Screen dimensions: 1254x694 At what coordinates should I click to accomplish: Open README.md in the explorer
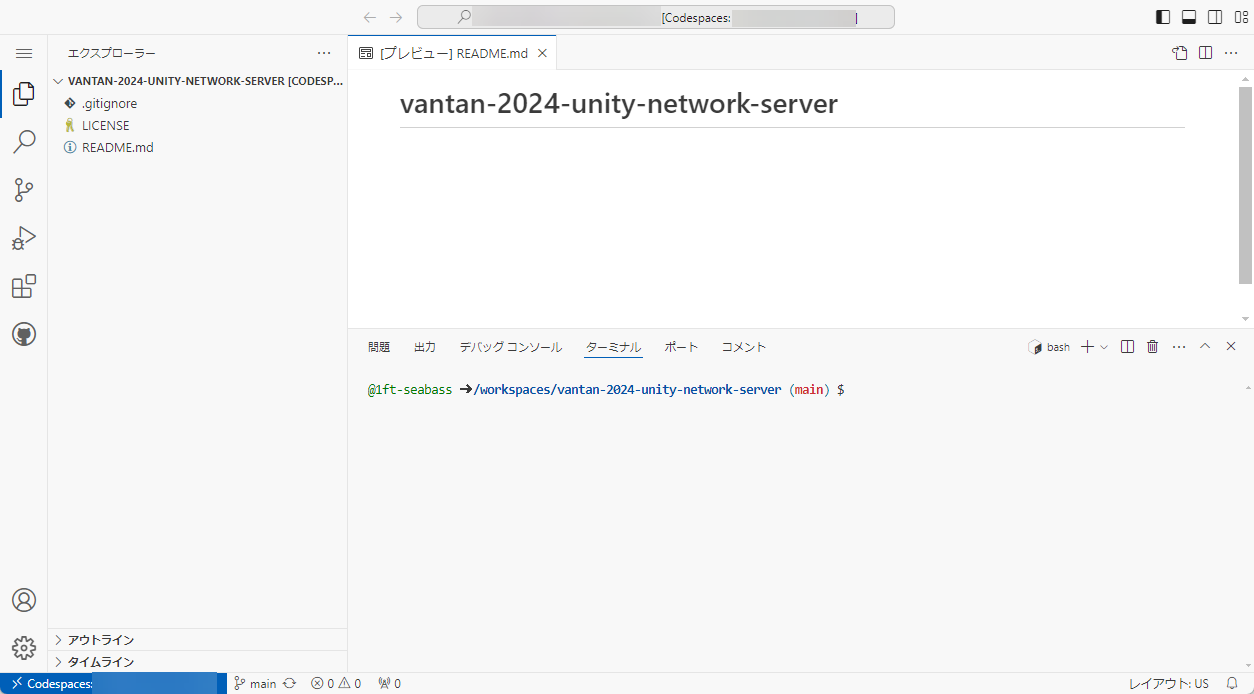(117, 147)
